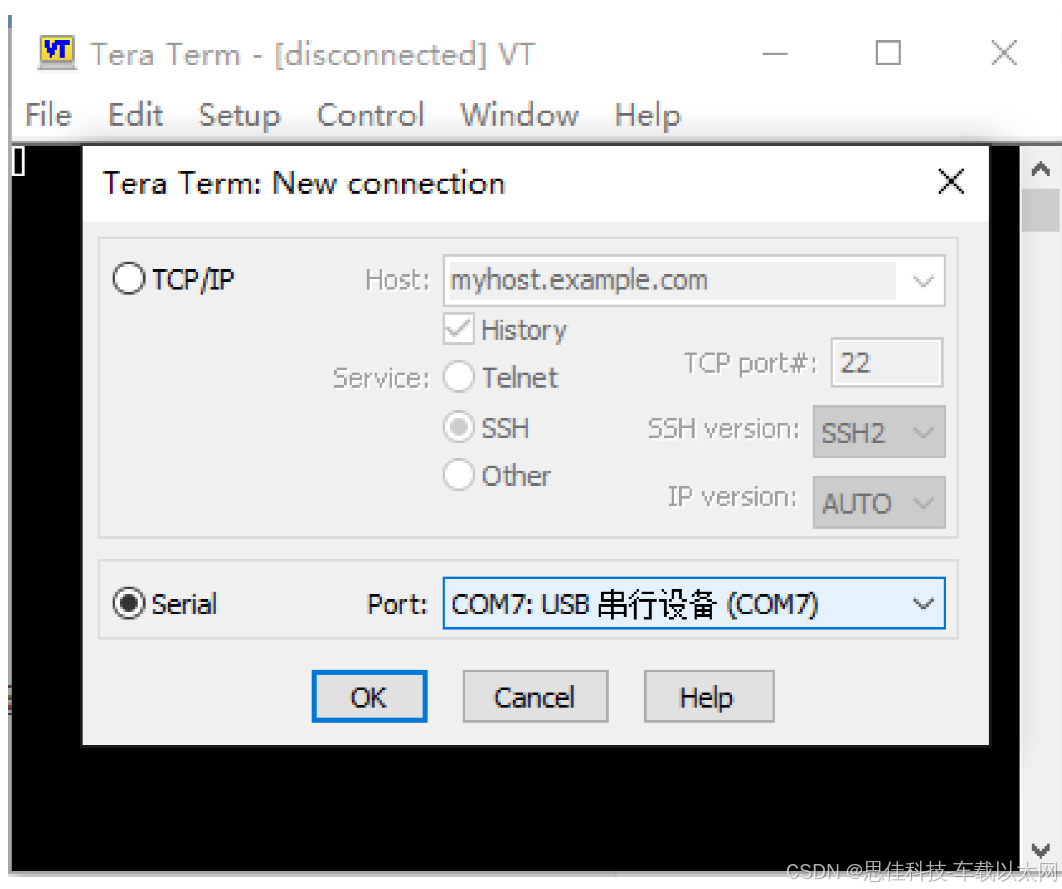Open the Control menu
The height and width of the screenshot is (889, 1062).
point(370,114)
